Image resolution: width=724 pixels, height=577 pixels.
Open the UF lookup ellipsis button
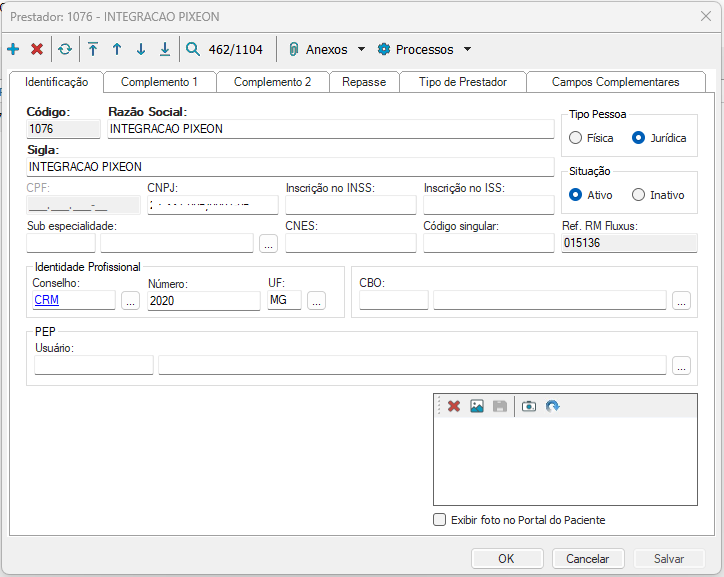(316, 301)
